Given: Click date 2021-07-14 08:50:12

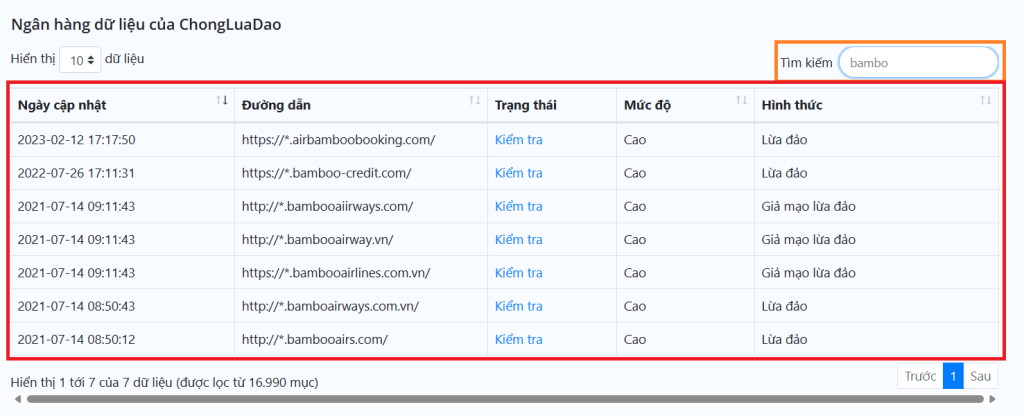Looking at the screenshot, I should click(x=76, y=340).
